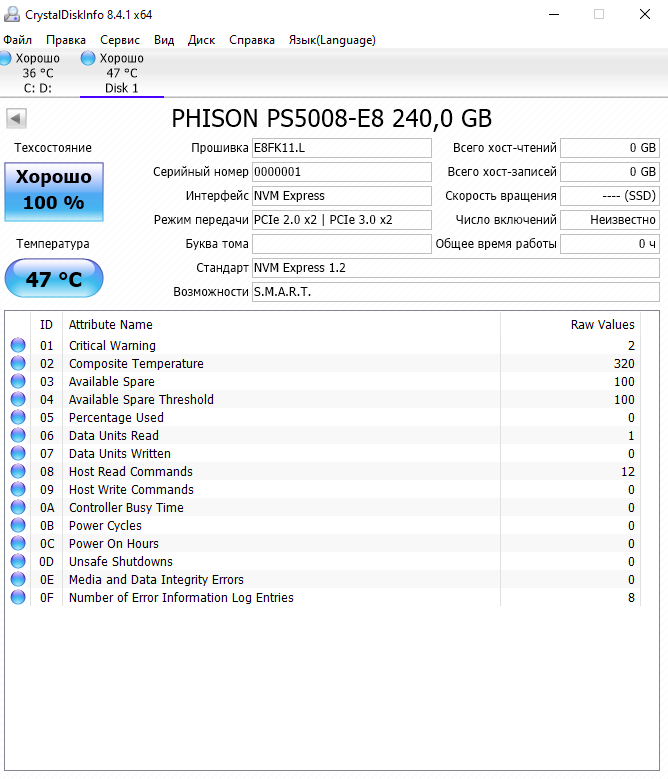Click the Число включений Неизвестно field
This screenshot has width=668, height=779.
610,220
